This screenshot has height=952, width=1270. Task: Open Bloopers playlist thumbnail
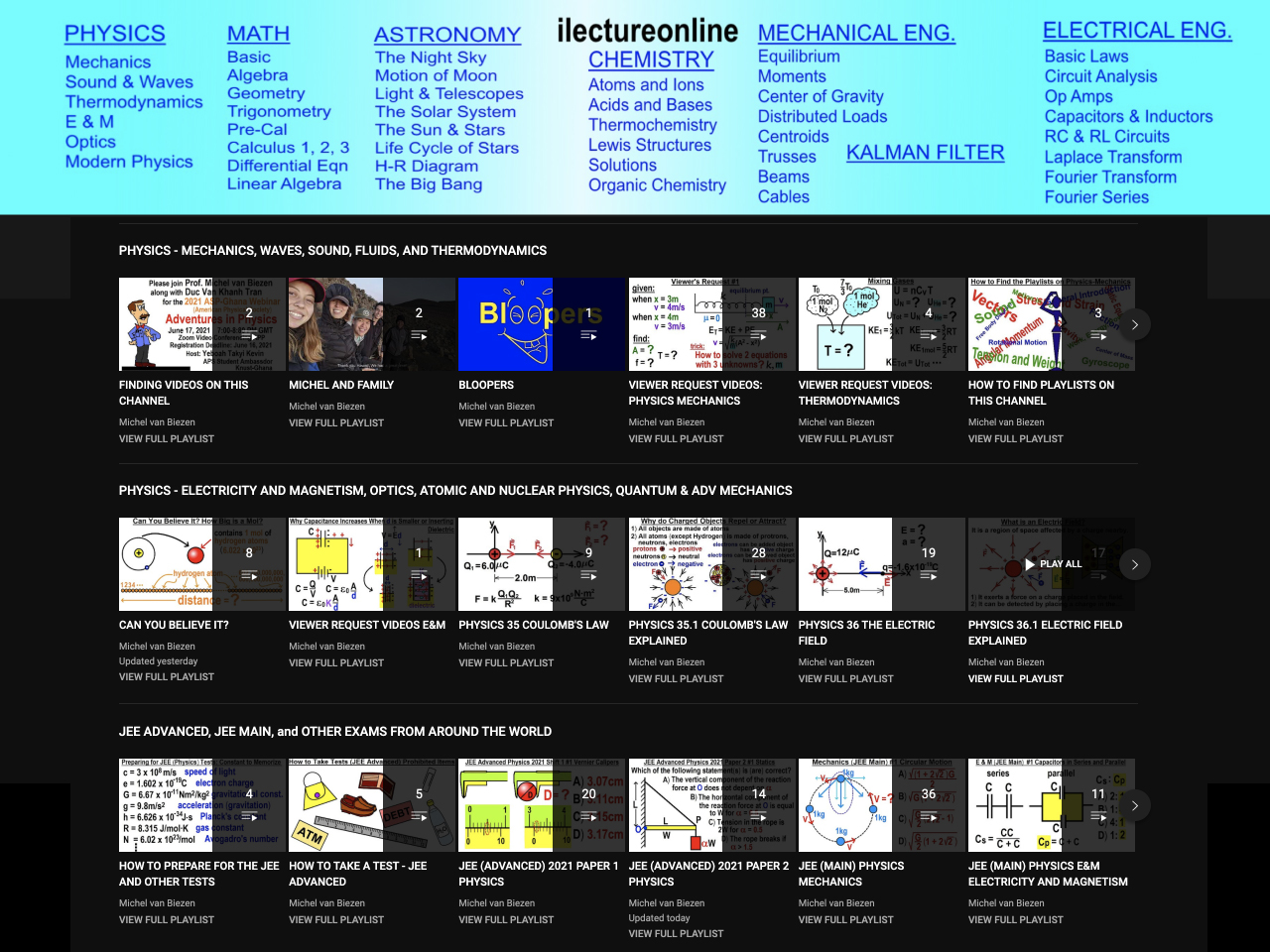tap(542, 324)
